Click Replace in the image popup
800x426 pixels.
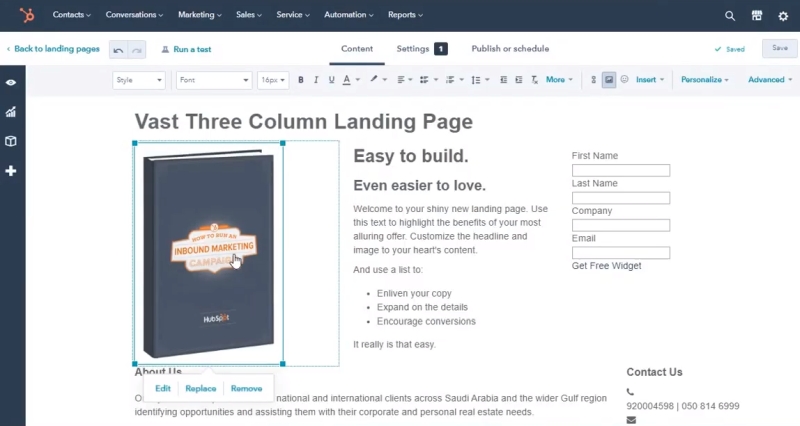(201, 388)
